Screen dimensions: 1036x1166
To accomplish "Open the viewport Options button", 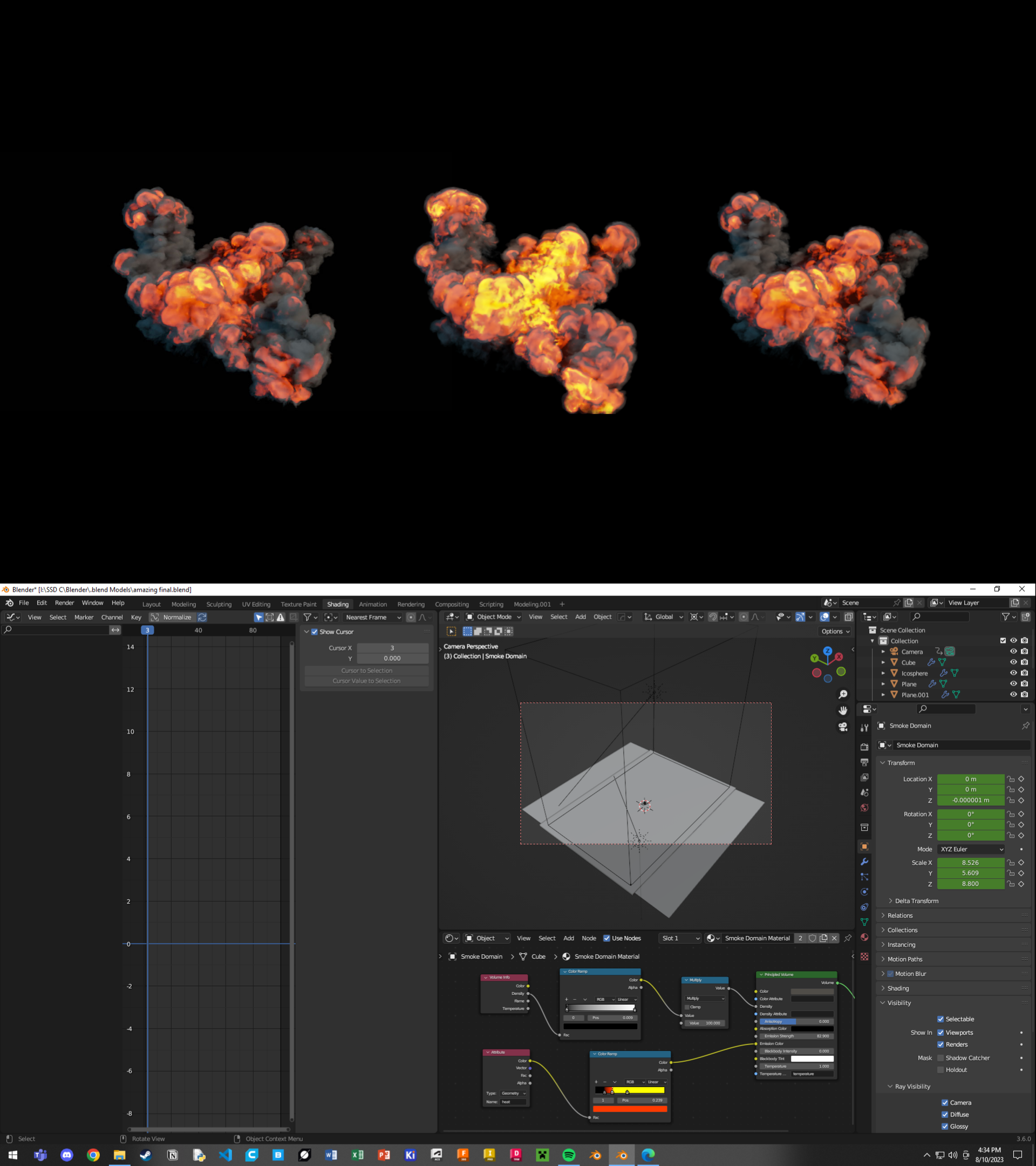I will coord(835,632).
